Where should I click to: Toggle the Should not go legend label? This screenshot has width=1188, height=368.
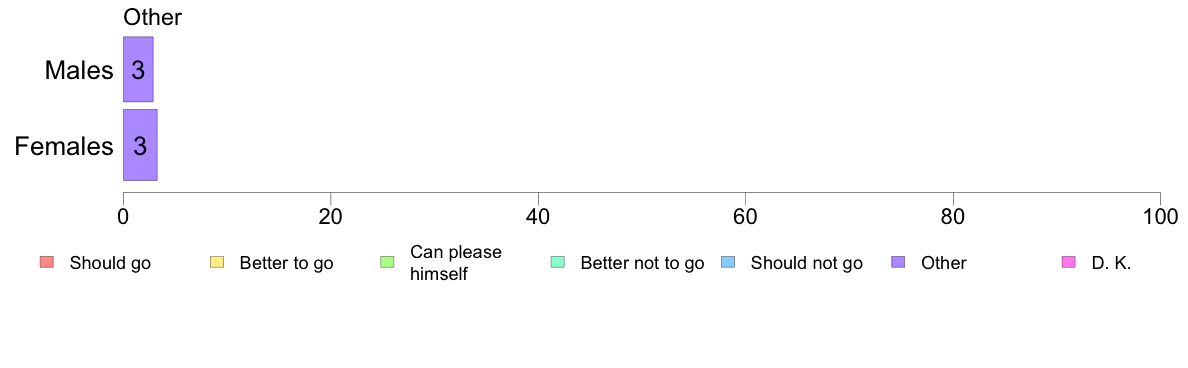(x=806, y=264)
